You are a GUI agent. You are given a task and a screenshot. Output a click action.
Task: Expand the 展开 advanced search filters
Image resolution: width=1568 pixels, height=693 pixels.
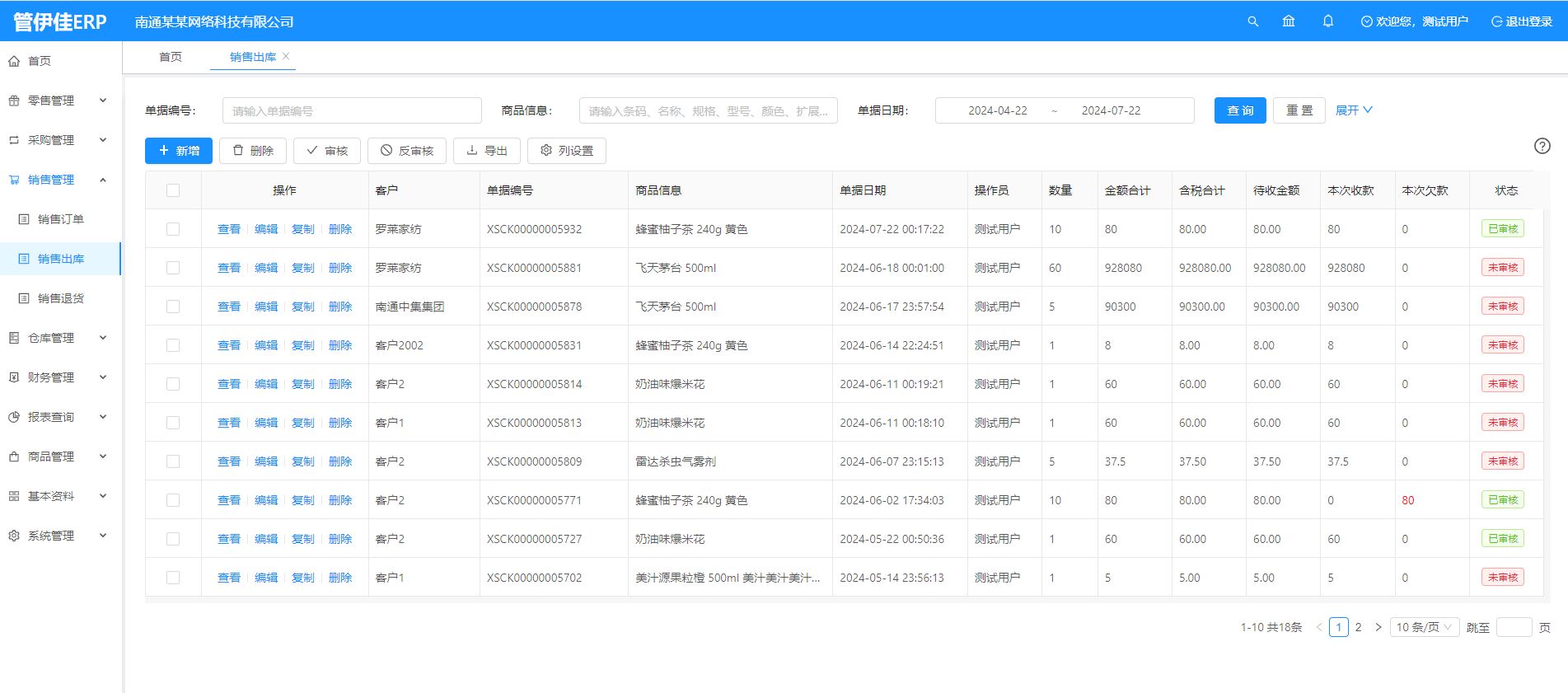[1353, 110]
